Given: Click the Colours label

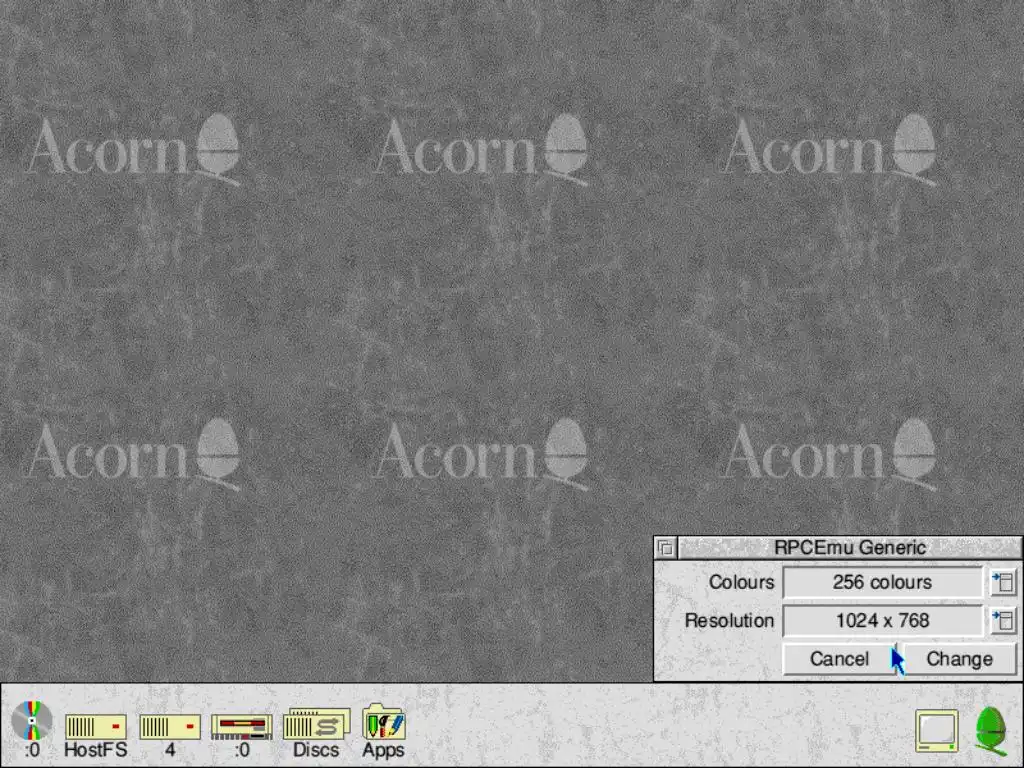Looking at the screenshot, I should coord(741,582).
